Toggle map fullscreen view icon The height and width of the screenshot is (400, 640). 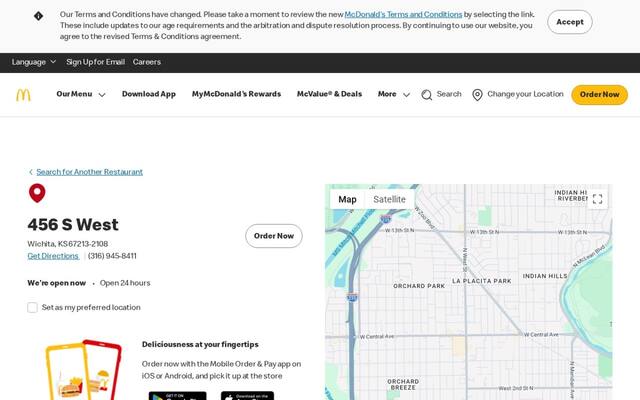(598, 199)
